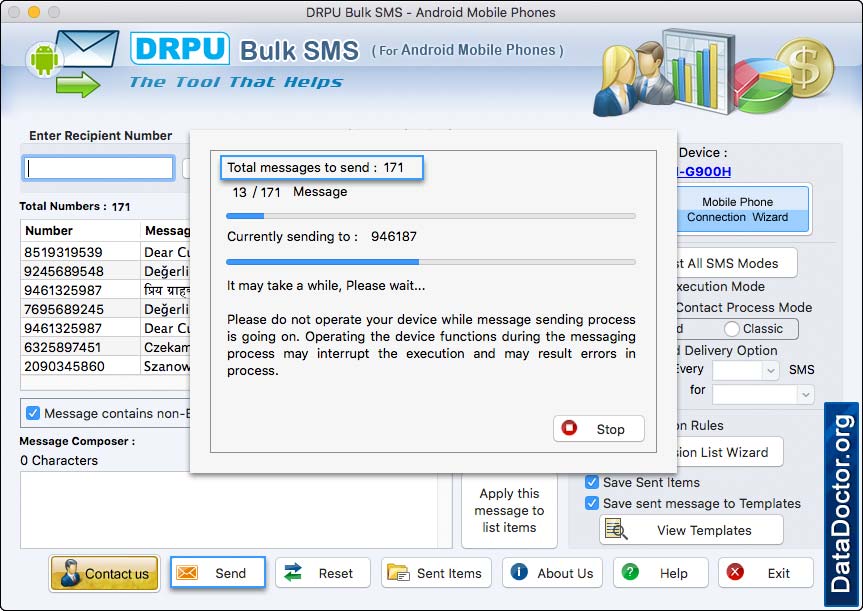Screen dimensions: 863x611
Task: Click the G900H device link
Action: tap(704, 172)
